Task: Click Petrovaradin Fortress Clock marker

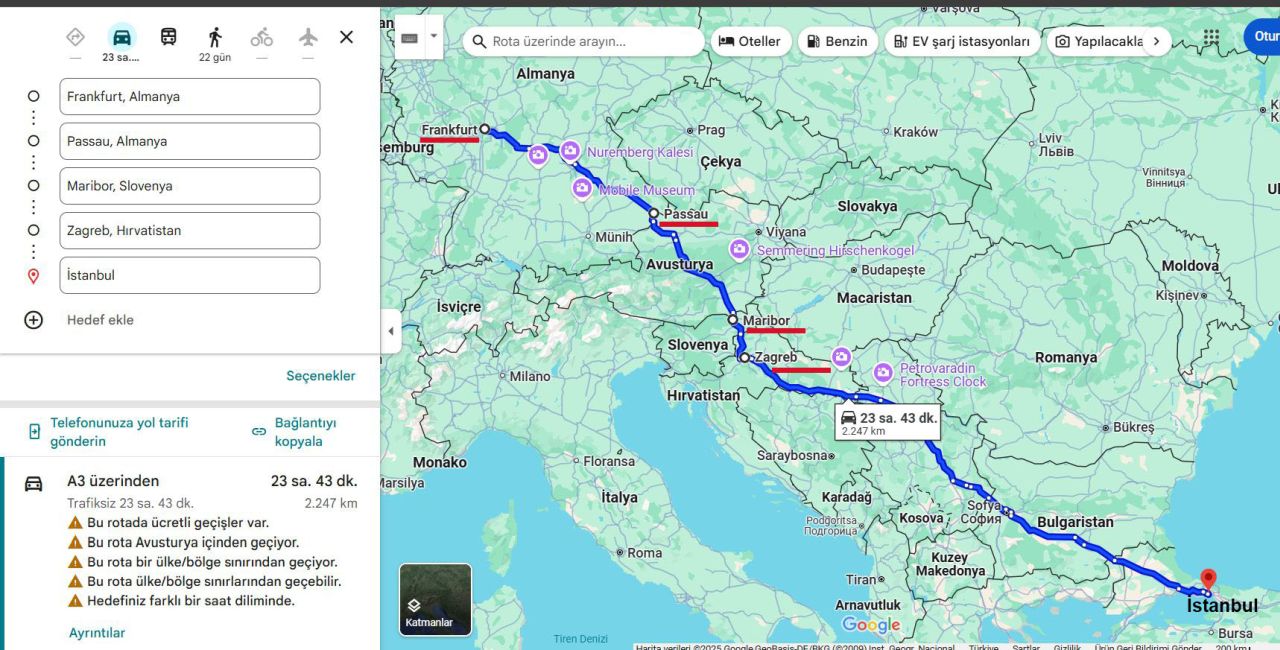Action: coord(883,373)
